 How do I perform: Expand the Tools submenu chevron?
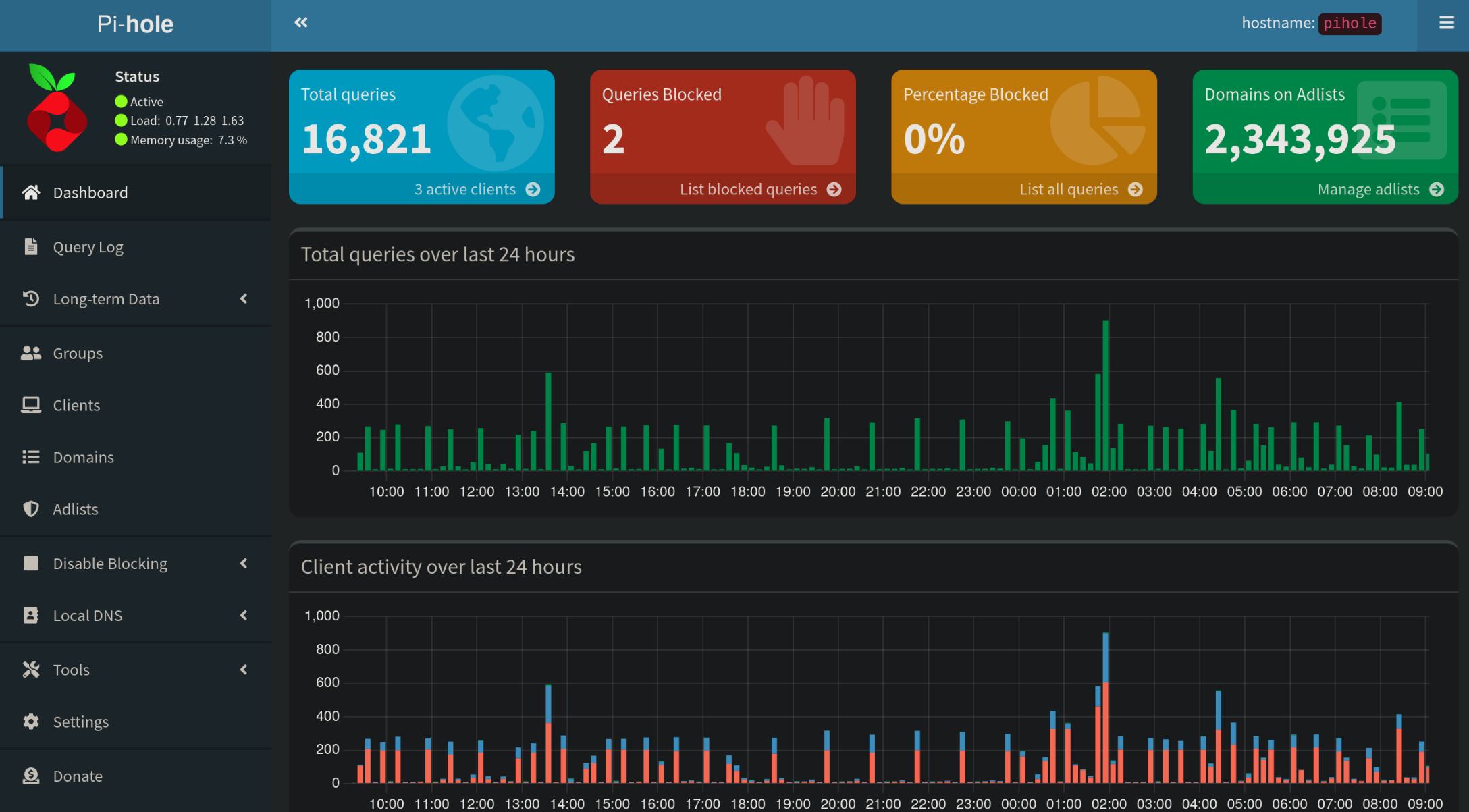244,670
